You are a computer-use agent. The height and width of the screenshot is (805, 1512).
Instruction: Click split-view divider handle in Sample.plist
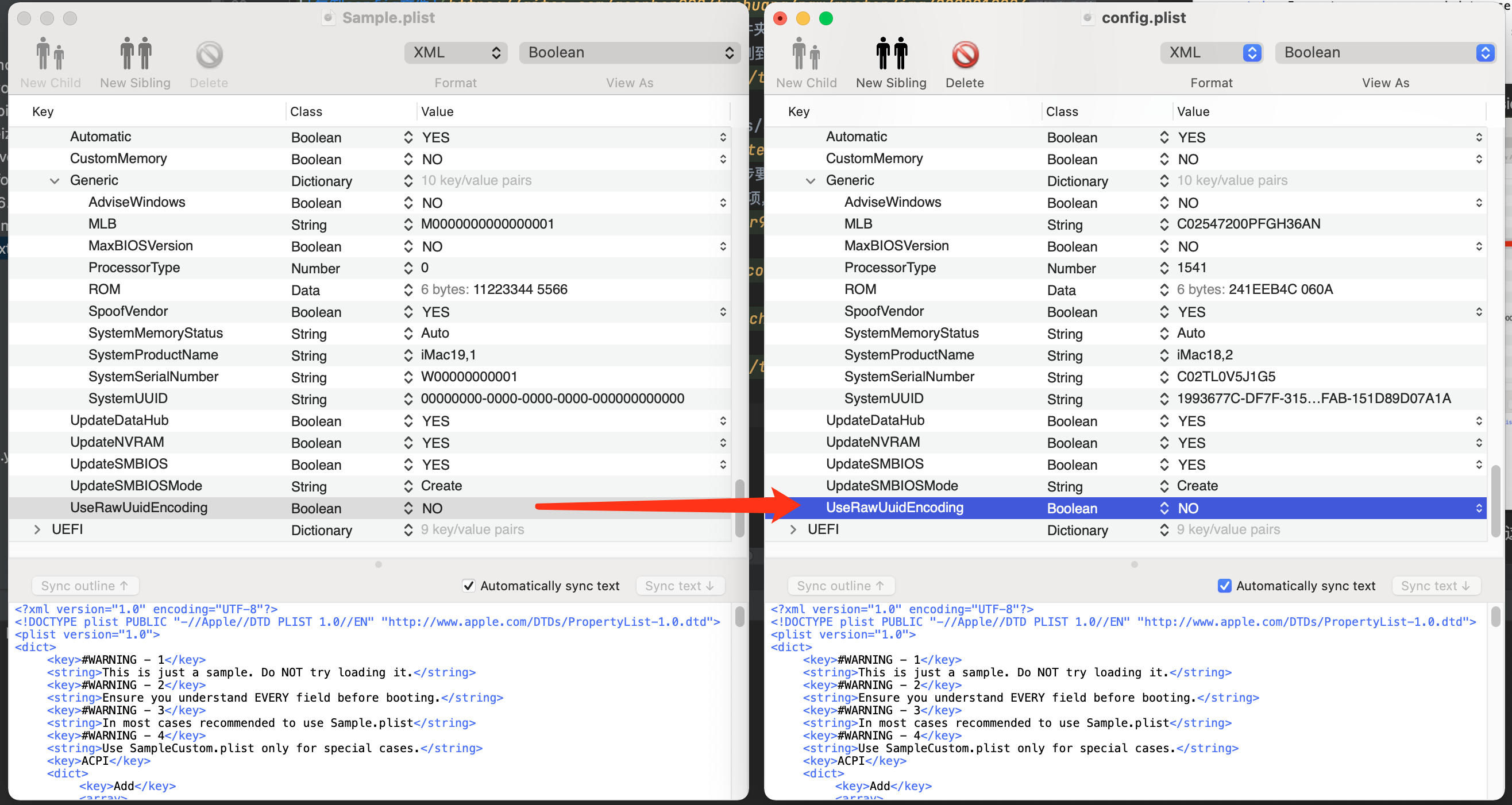pyautogui.click(x=379, y=564)
